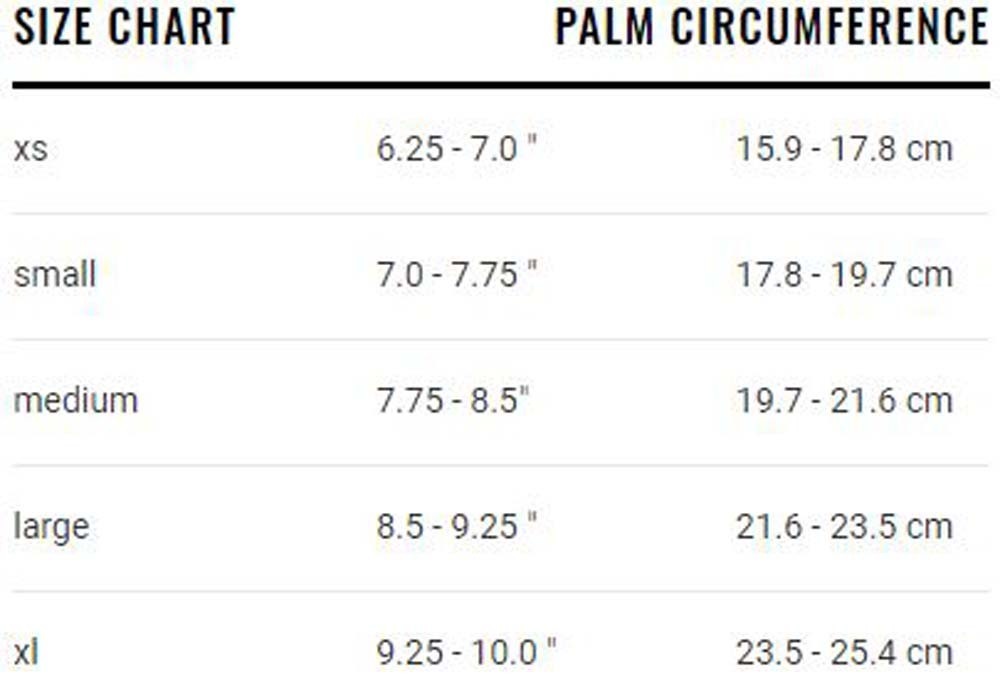Image resolution: width=1000 pixels, height=694 pixels.
Task: Click the 7.75 - 8.5" inch range
Action: (x=452, y=400)
